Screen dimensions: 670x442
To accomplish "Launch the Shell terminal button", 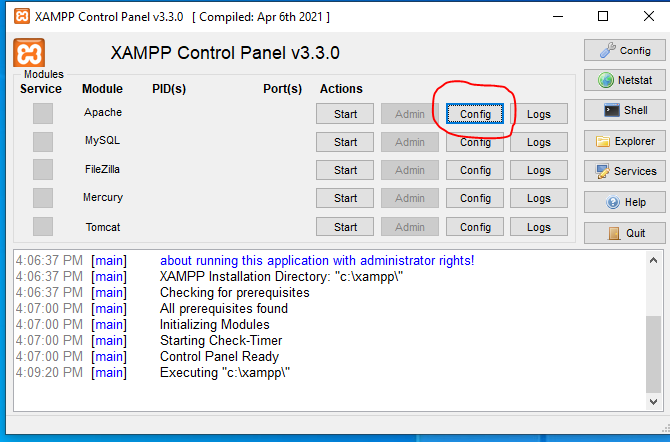I will (x=625, y=110).
